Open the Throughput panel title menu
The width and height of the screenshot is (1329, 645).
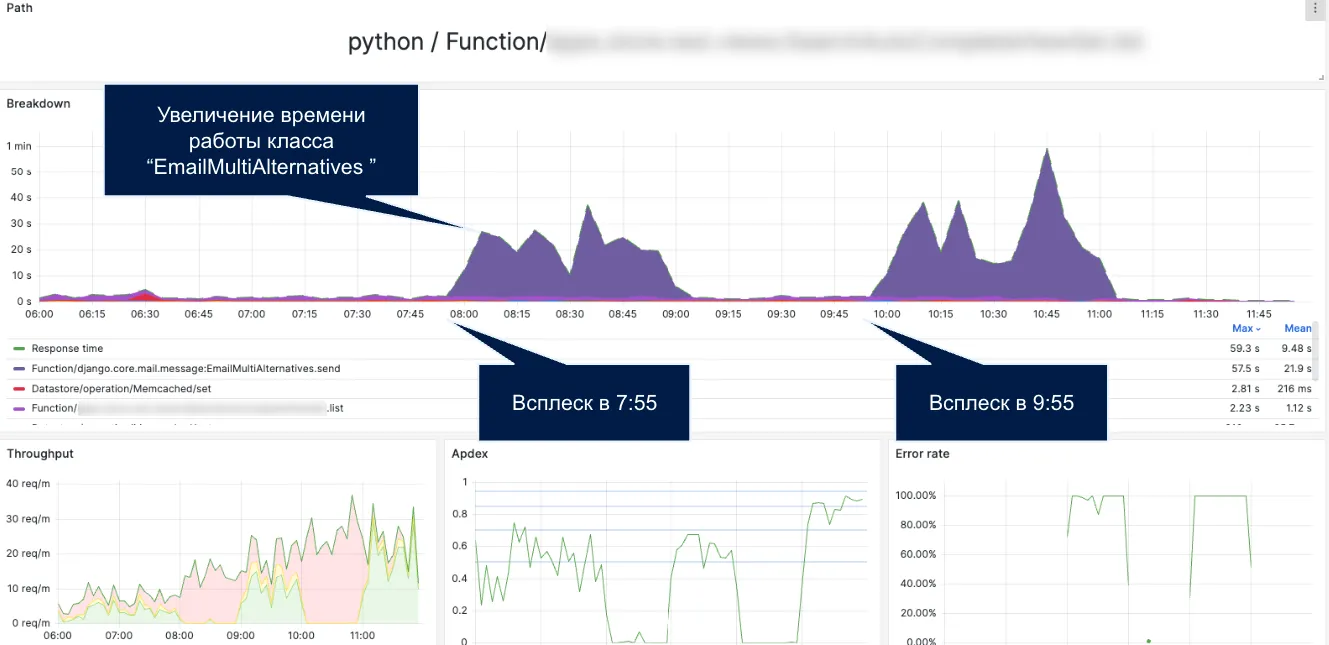pos(40,454)
